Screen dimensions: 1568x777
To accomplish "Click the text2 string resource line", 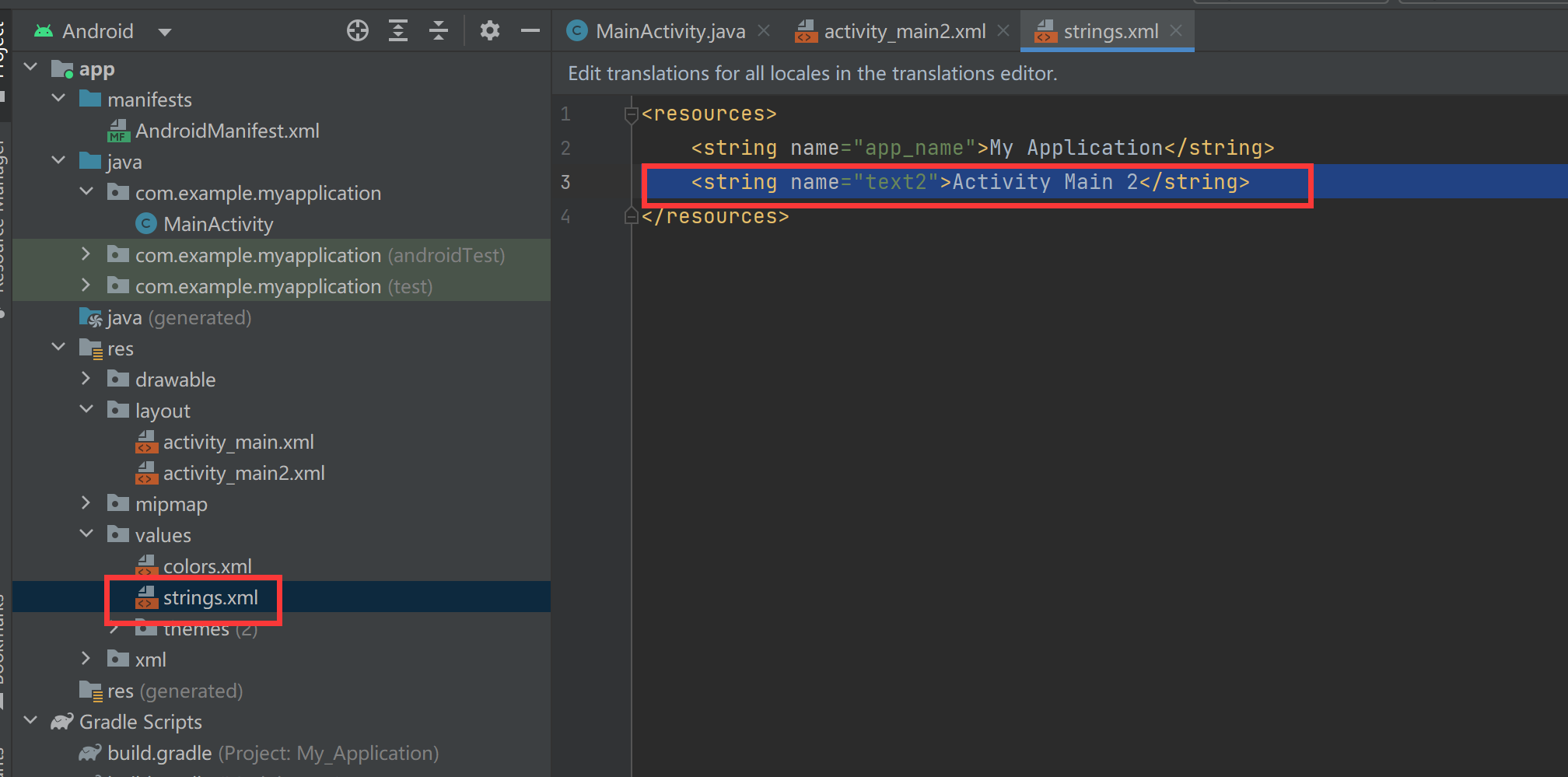I will pos(970,182).
